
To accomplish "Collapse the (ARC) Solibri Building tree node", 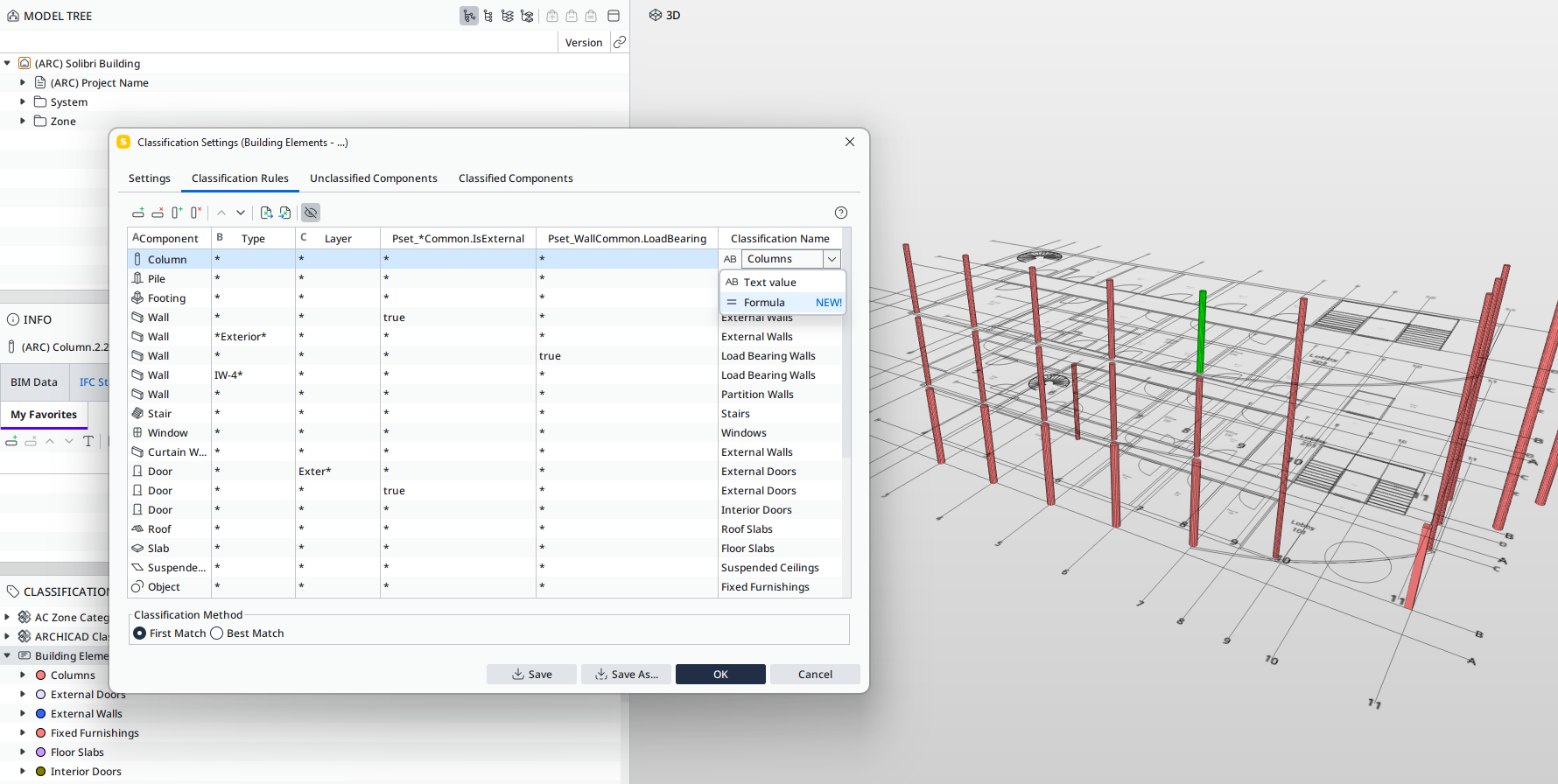I will pyautogui.click(x=7, y=63).
